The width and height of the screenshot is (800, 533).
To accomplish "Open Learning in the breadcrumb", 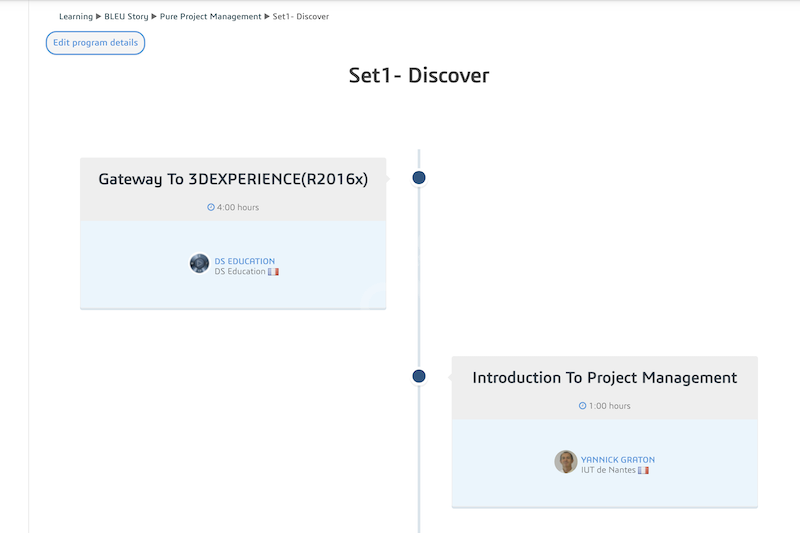I will click(76, 16).
